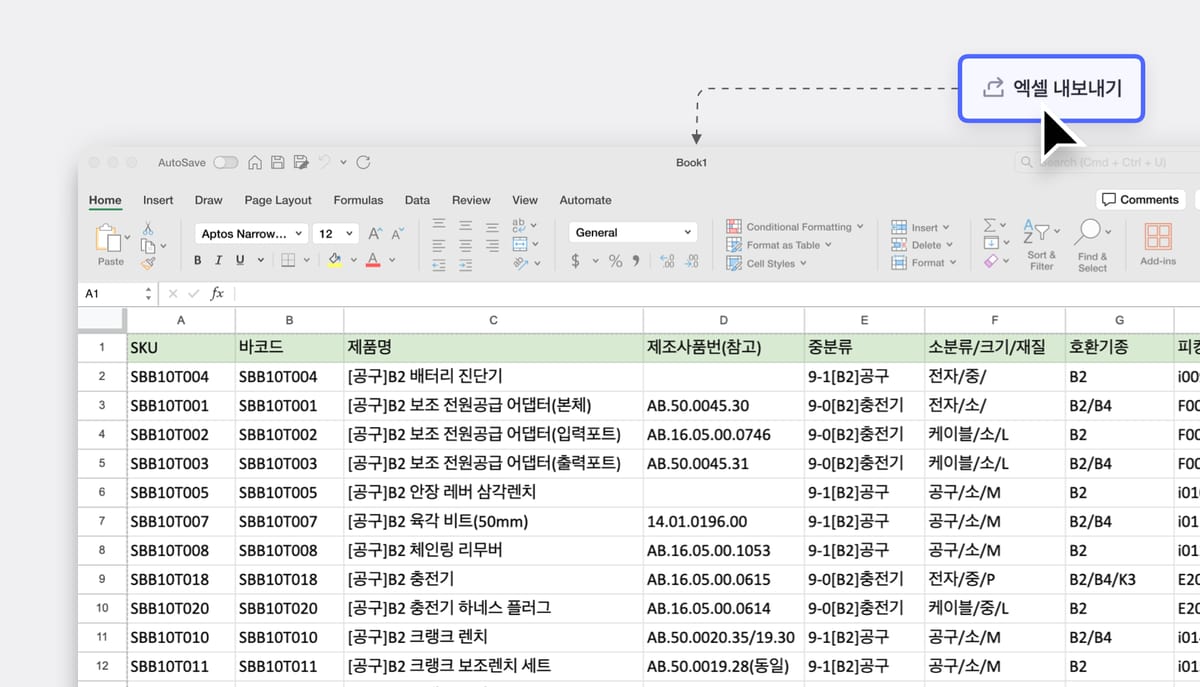Select the Cut scissors icon
The image size is (1200, 687).
tap(148, 228)
